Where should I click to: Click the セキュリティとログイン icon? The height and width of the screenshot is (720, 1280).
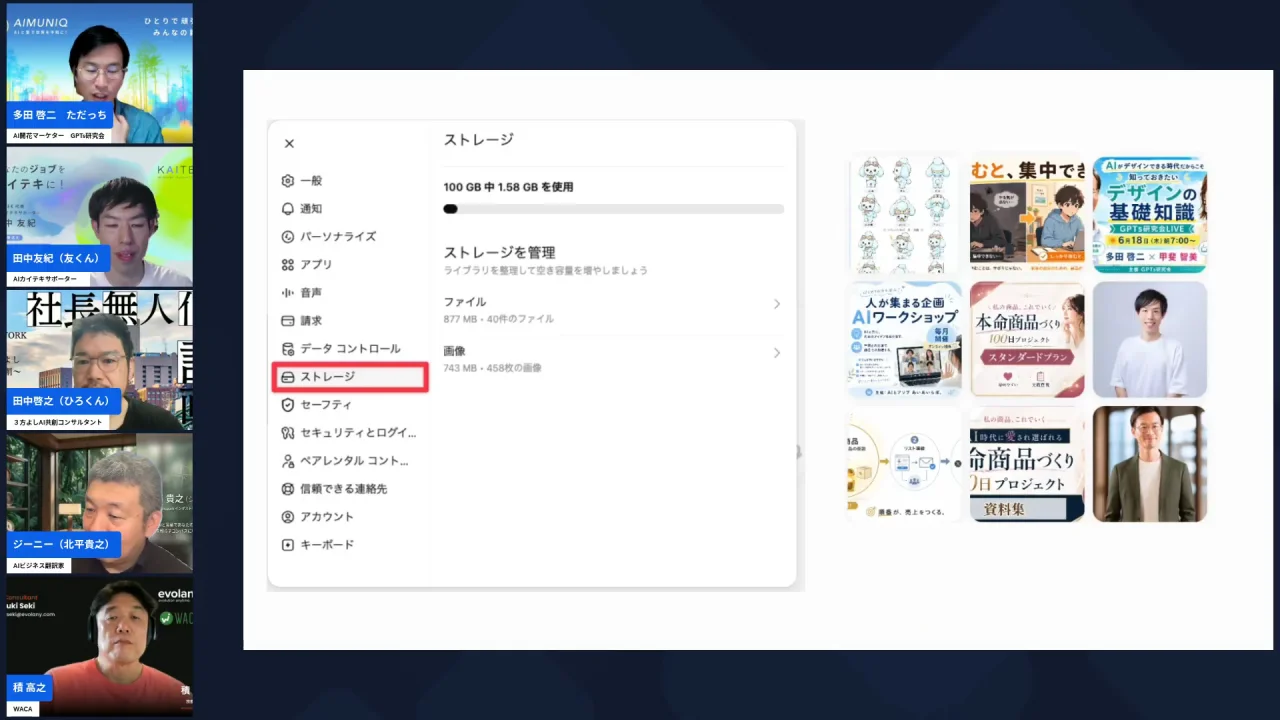[x=288, y=433]
